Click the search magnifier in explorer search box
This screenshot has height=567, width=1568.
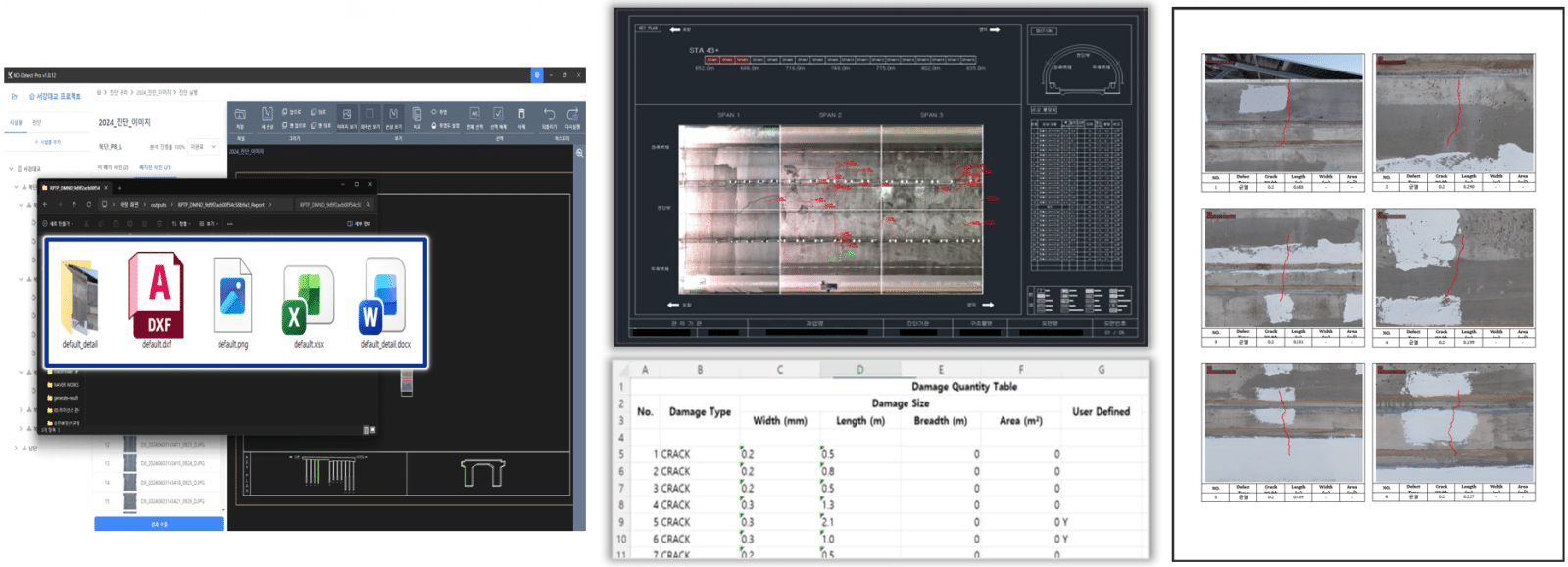click(368, 205)
